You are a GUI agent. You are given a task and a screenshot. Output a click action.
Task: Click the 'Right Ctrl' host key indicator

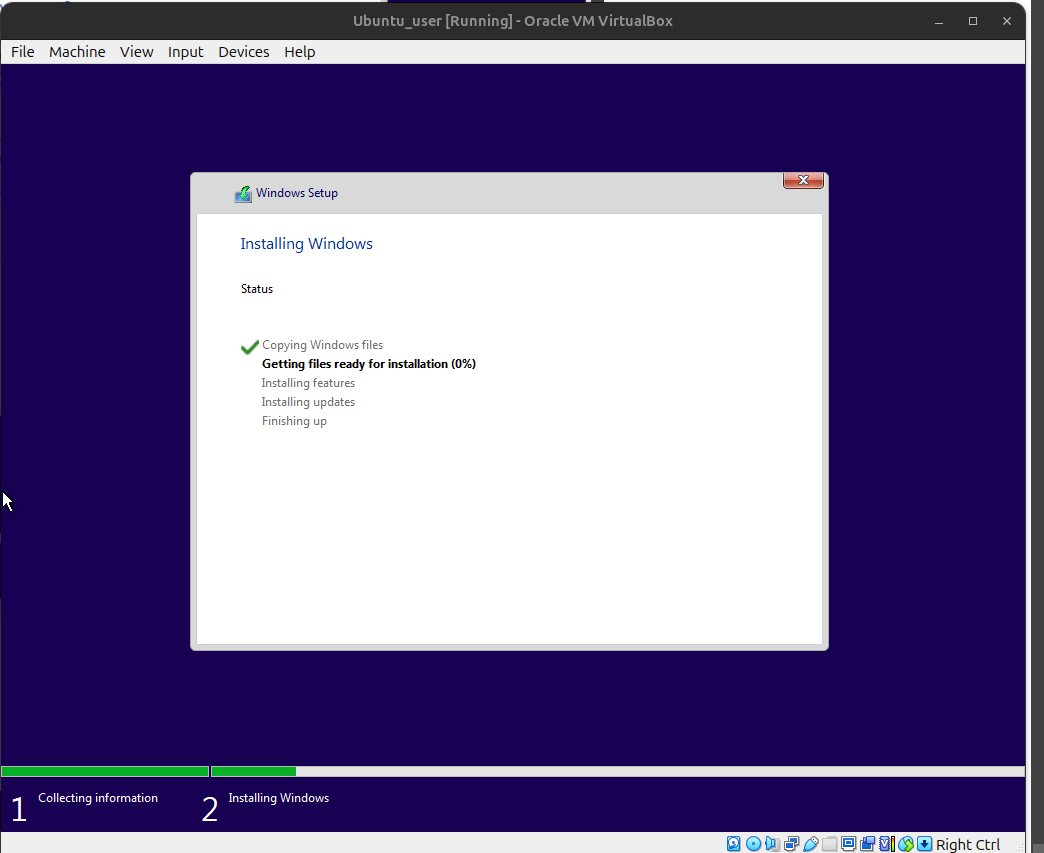click(x=968, y=844)
